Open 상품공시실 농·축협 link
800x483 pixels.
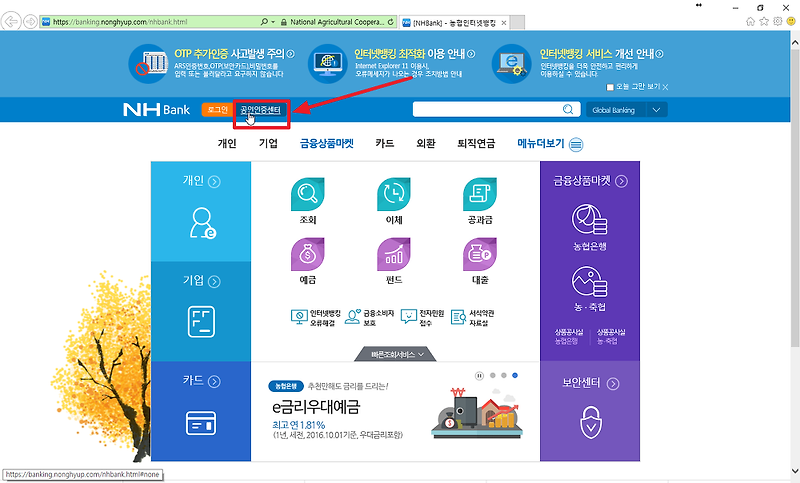click(611, 336)
